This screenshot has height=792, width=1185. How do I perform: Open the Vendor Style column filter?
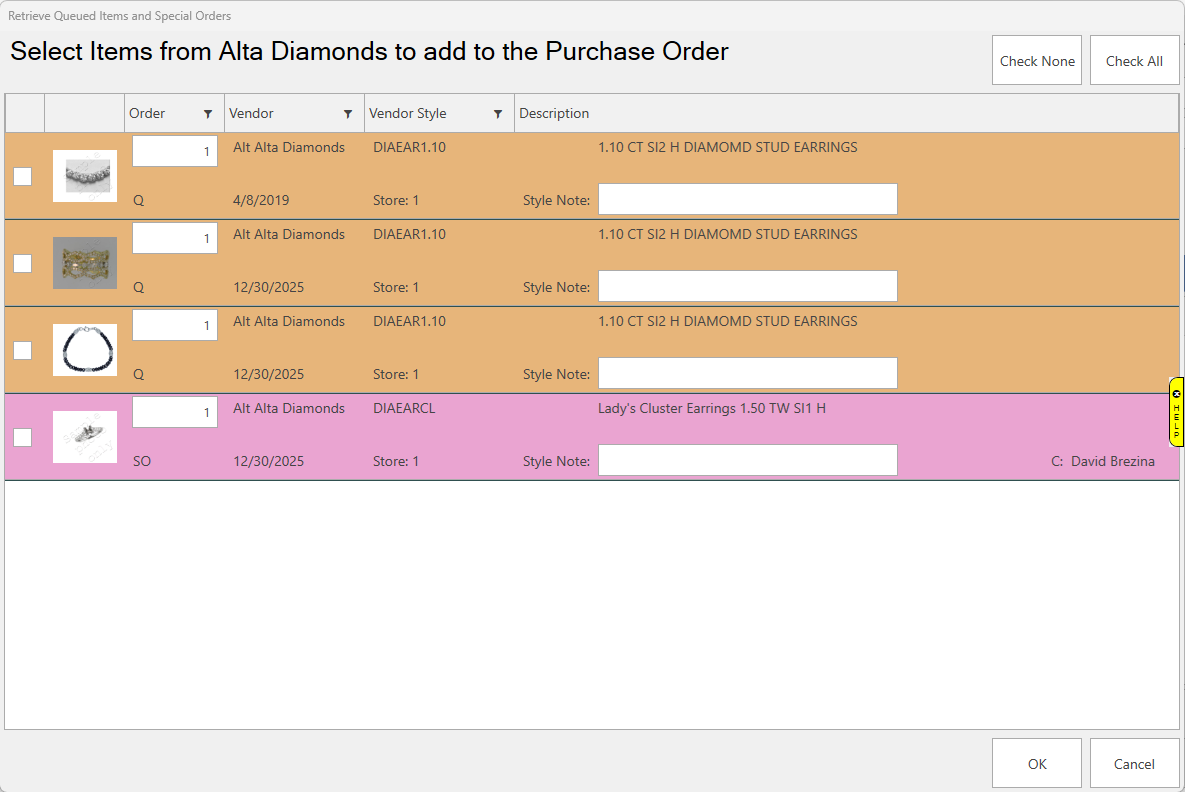[498, 114]
